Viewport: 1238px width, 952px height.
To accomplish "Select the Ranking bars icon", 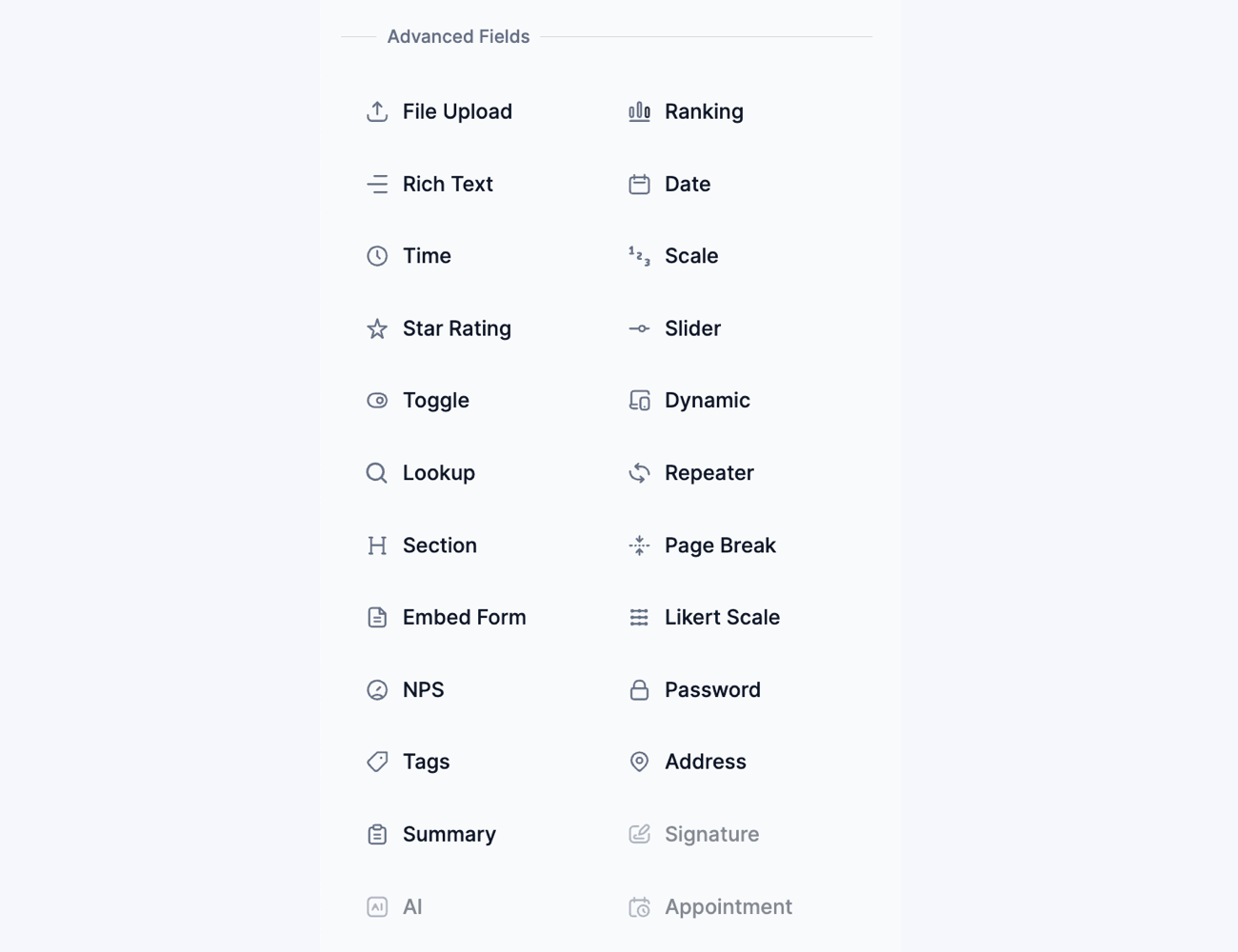I will pos(639,111).
